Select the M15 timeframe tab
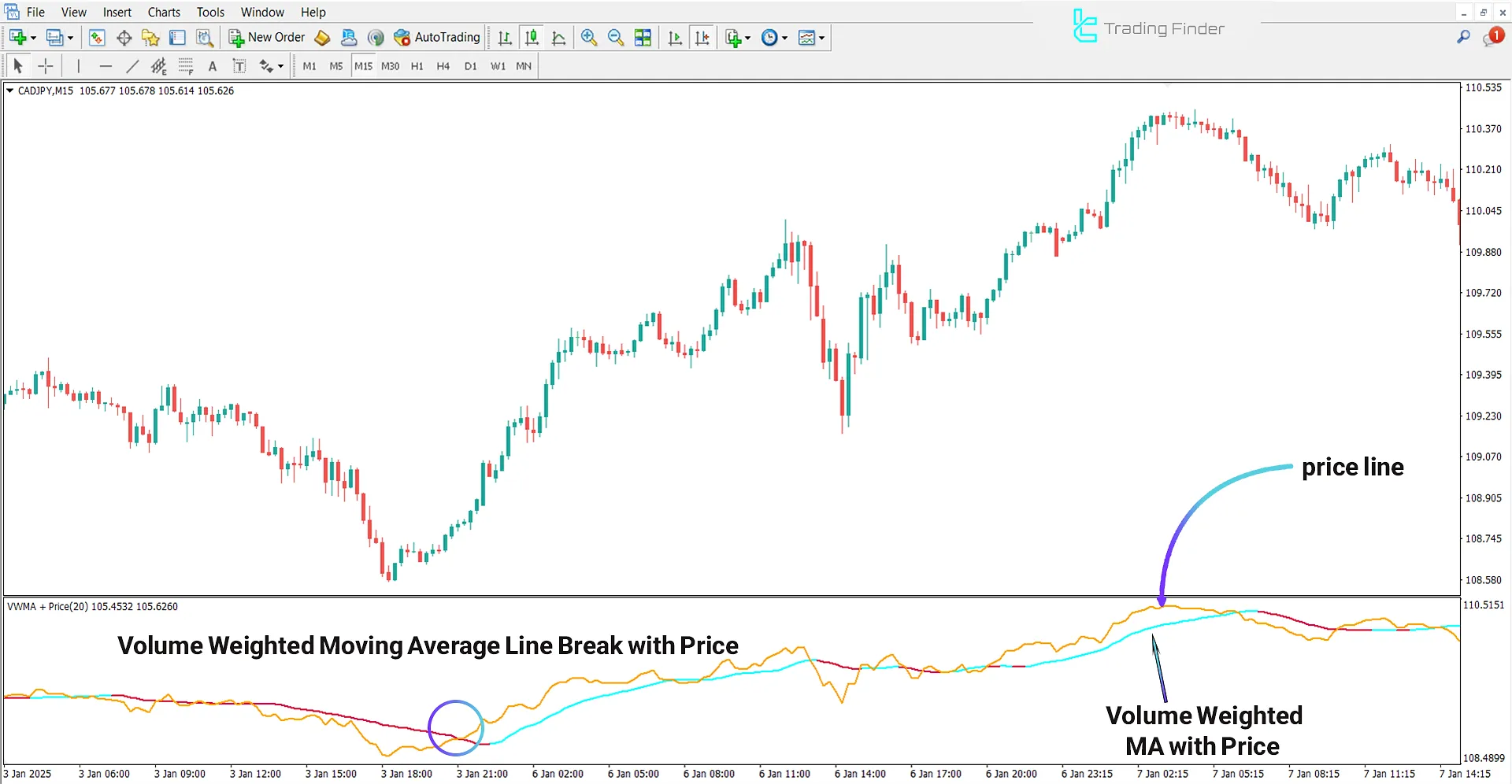This screenshot has width=1512, height=784. (363, 66)
